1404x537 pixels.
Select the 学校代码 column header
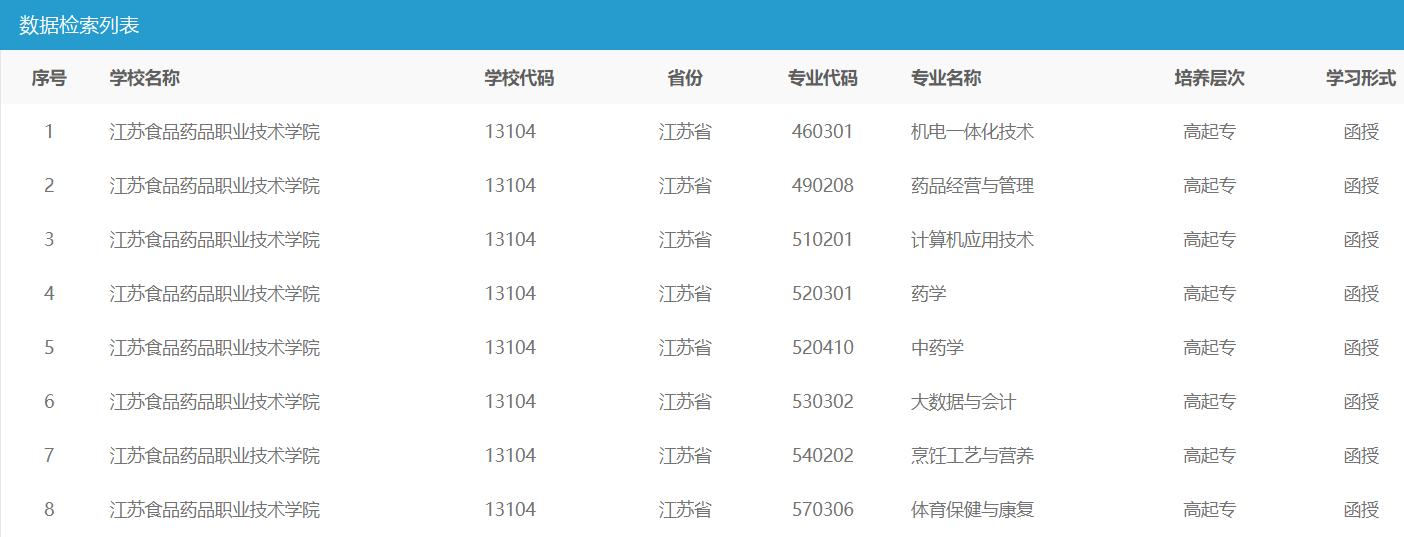tap(519, 78)
